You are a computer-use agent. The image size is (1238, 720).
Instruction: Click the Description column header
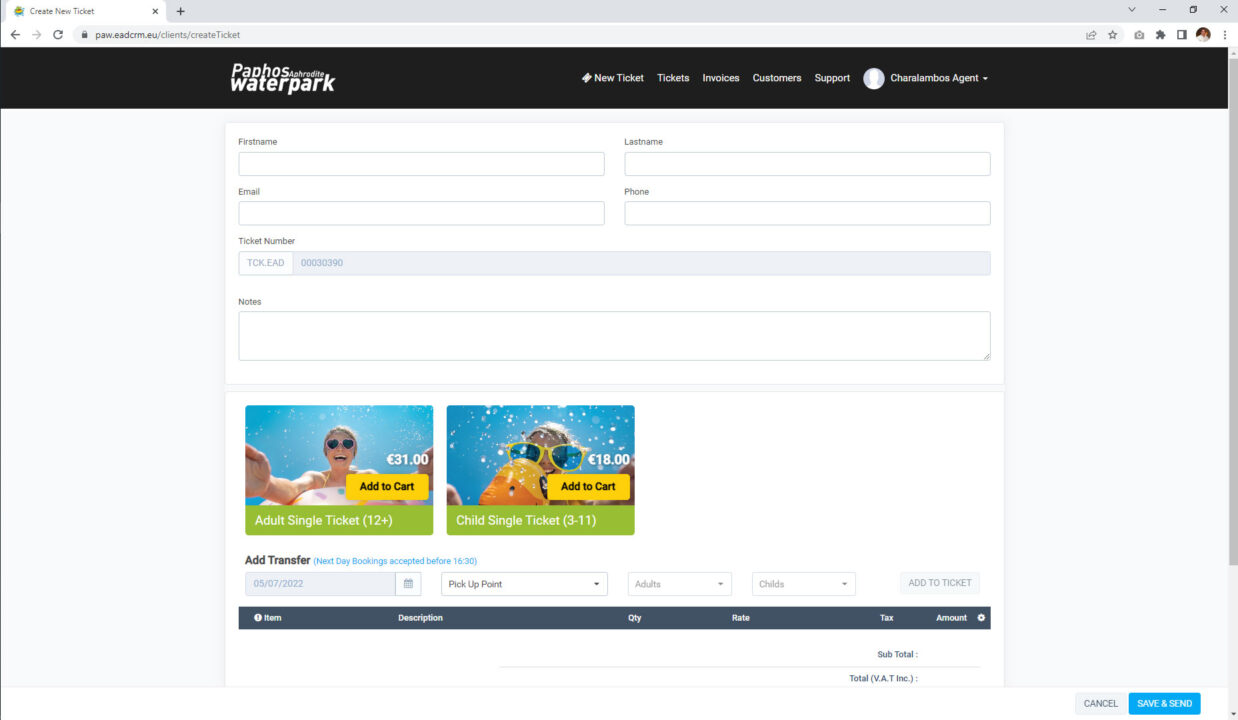coord(420,618)
